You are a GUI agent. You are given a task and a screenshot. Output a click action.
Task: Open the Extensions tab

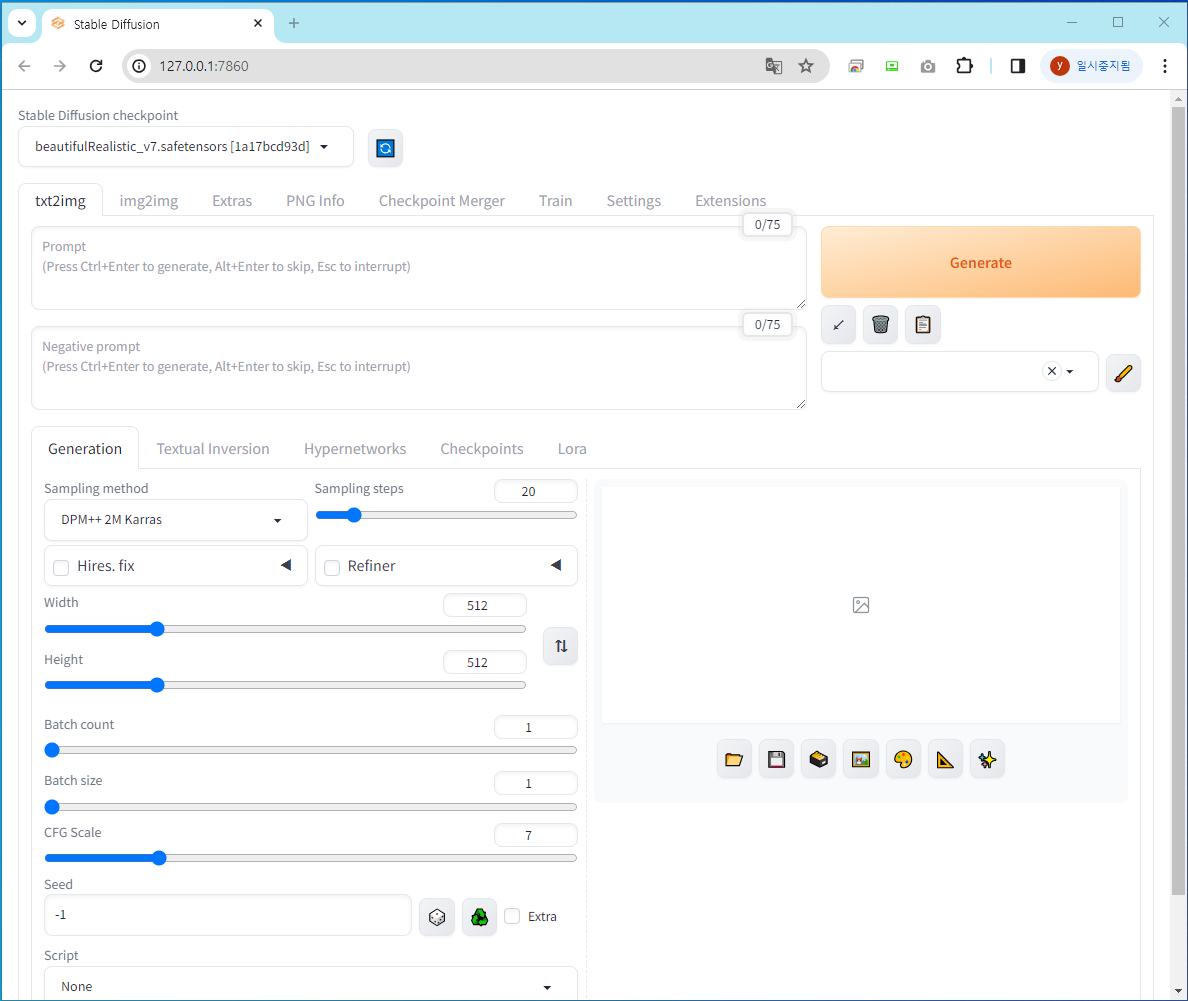730,201
